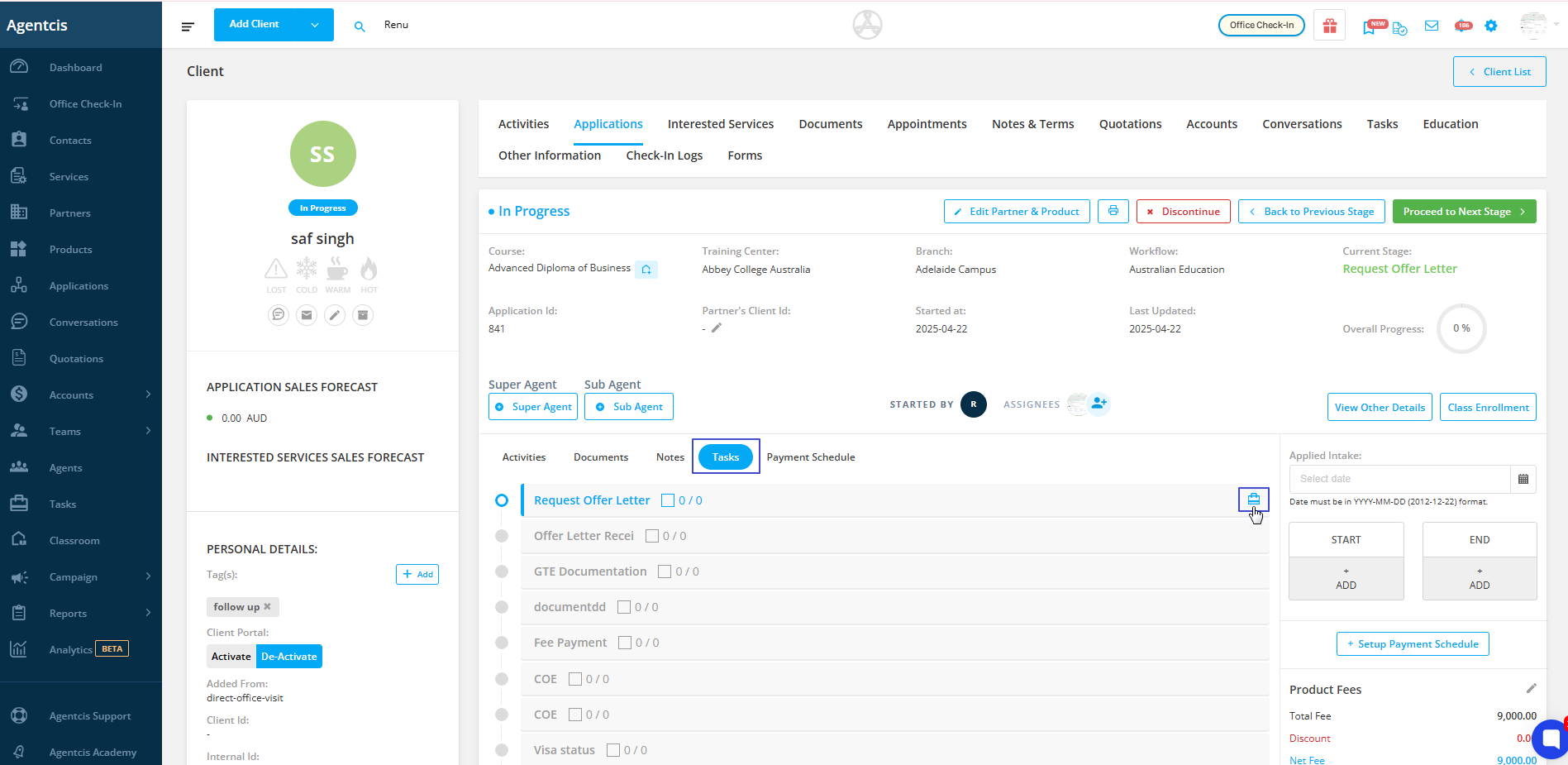Open the user profile avatar dropdown
Viewport: 1568px width, 765px height.
1538,26
